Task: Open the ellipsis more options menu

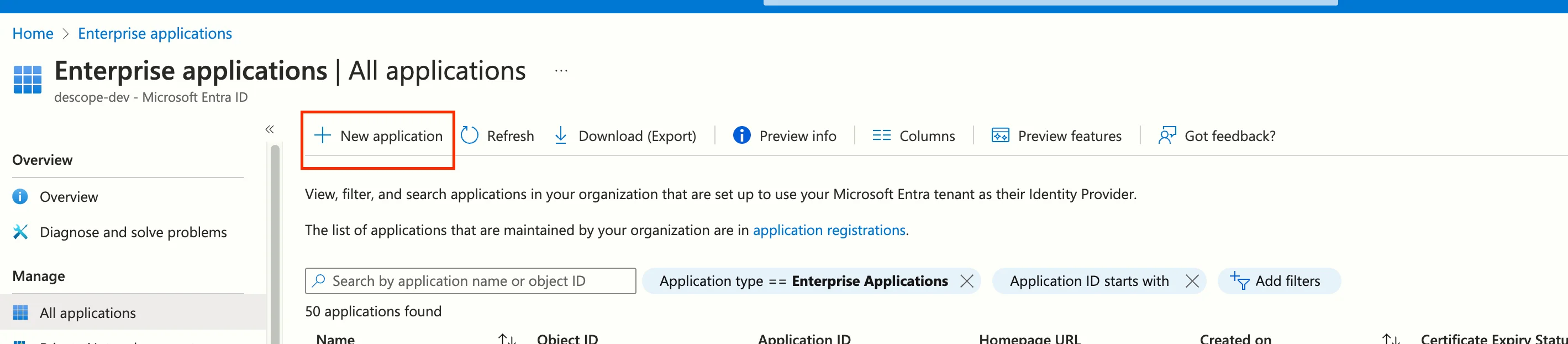Action: coord(561,71)
